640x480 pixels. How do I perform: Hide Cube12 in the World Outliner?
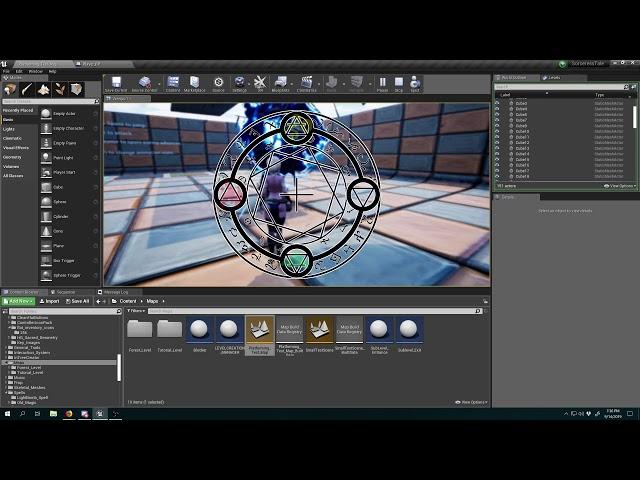(x=497, y=143)
